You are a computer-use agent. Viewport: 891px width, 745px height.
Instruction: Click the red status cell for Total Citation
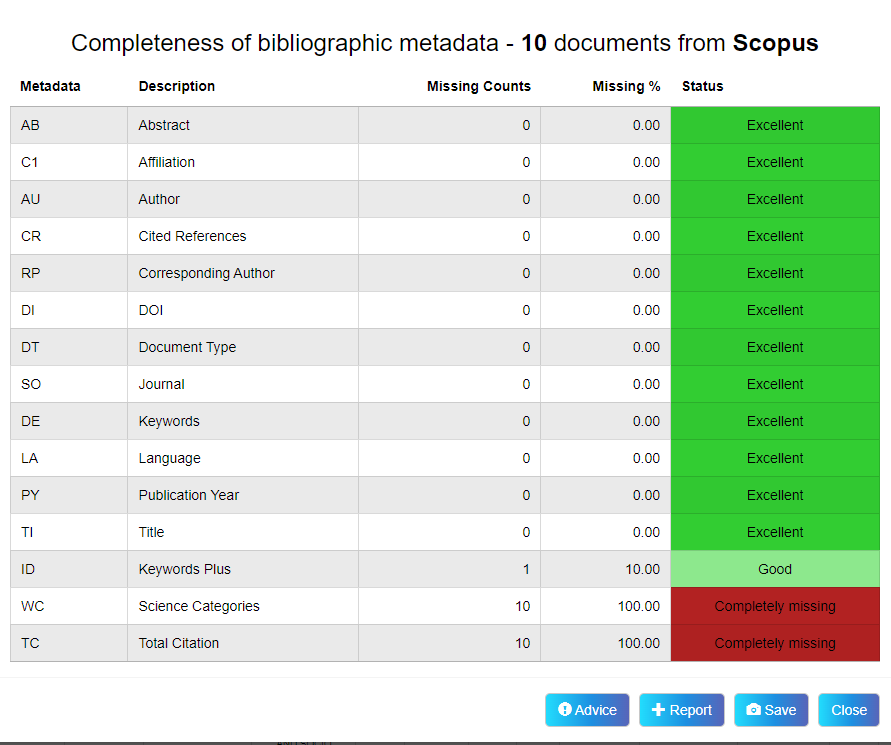(x=775, y=643)
